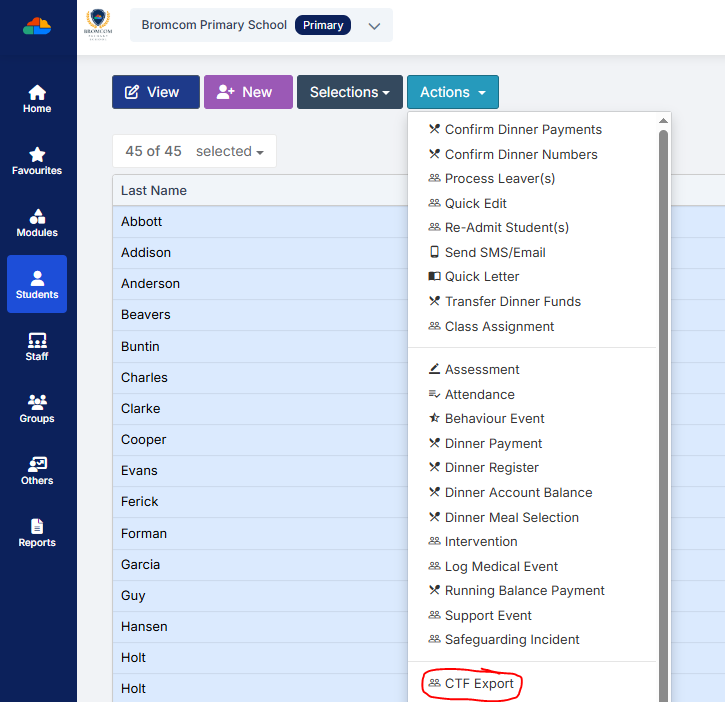This screenshot has height=702, width=725.
Task: Select Send SMS/Email menu item
Action: (495, 252)
